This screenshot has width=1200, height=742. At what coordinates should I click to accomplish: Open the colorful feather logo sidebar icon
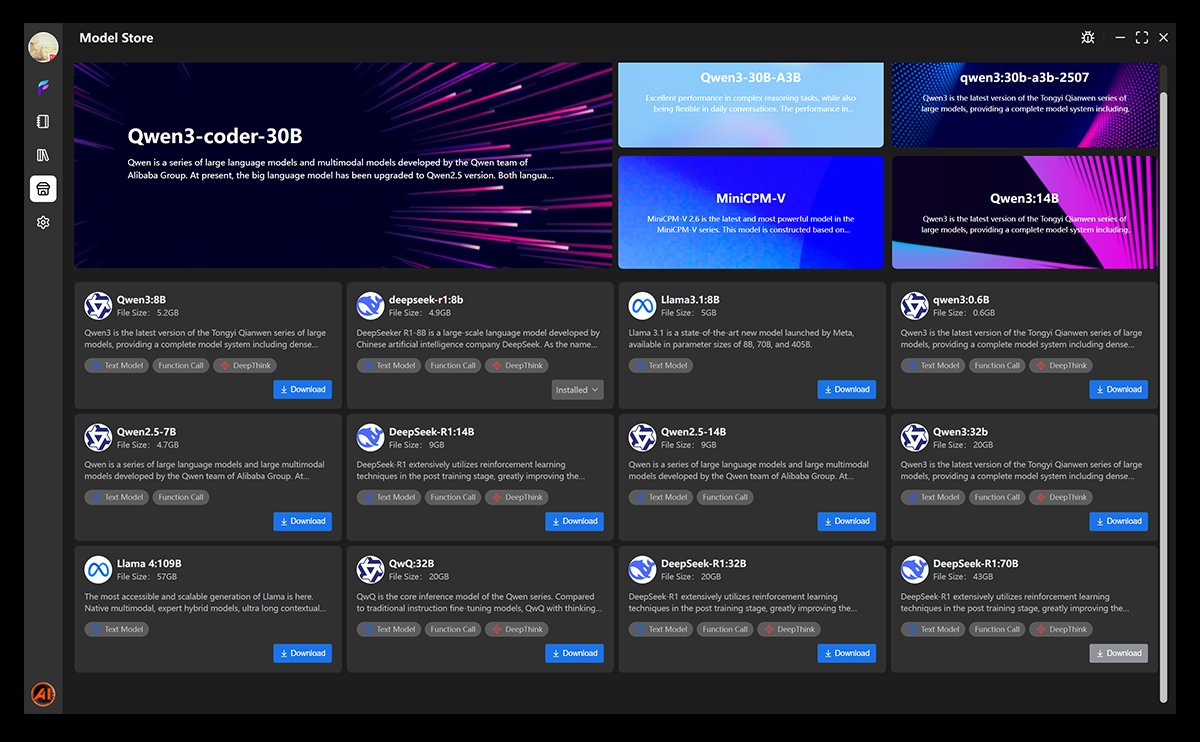[x=43, y=87]
